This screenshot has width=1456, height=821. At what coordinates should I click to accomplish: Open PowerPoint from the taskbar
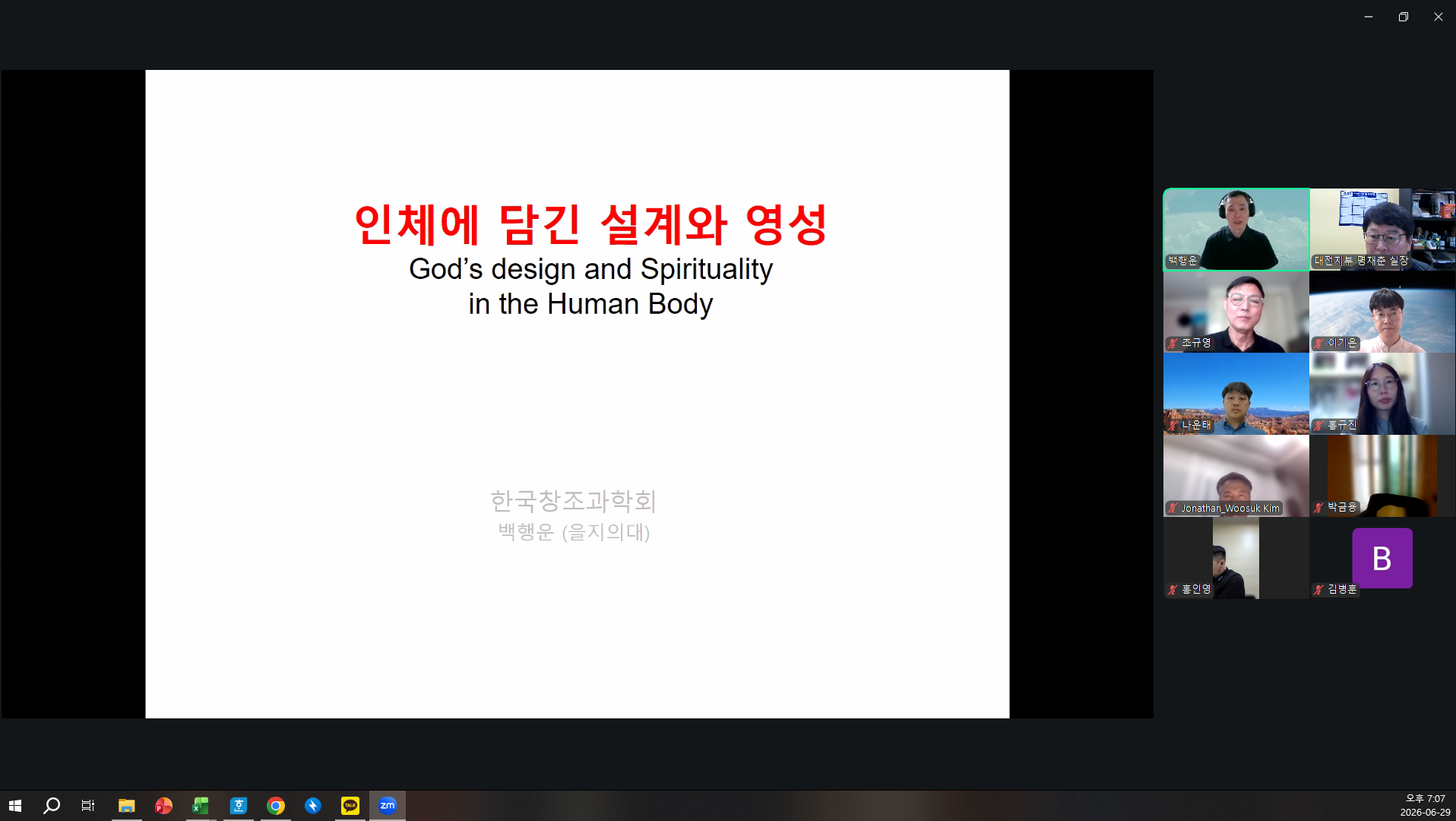click(x=163, y=806)
